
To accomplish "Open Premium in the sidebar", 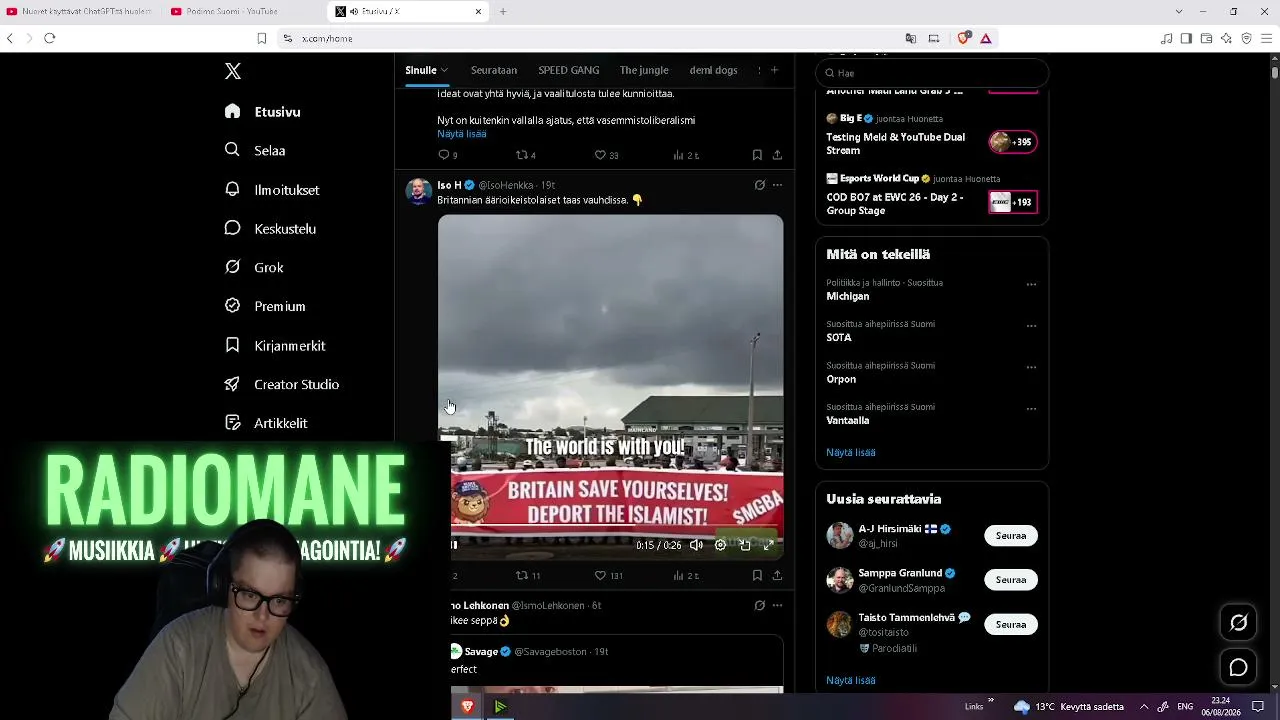I will (x=265, y=306).
